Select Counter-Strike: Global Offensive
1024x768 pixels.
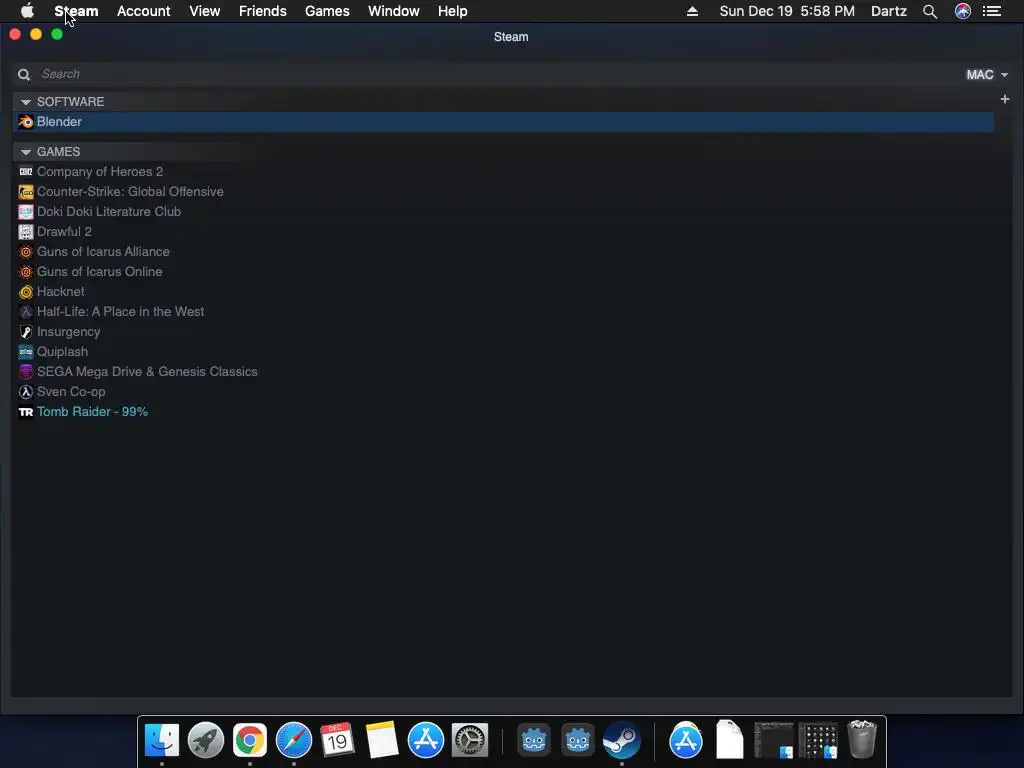tap(130, 192)
